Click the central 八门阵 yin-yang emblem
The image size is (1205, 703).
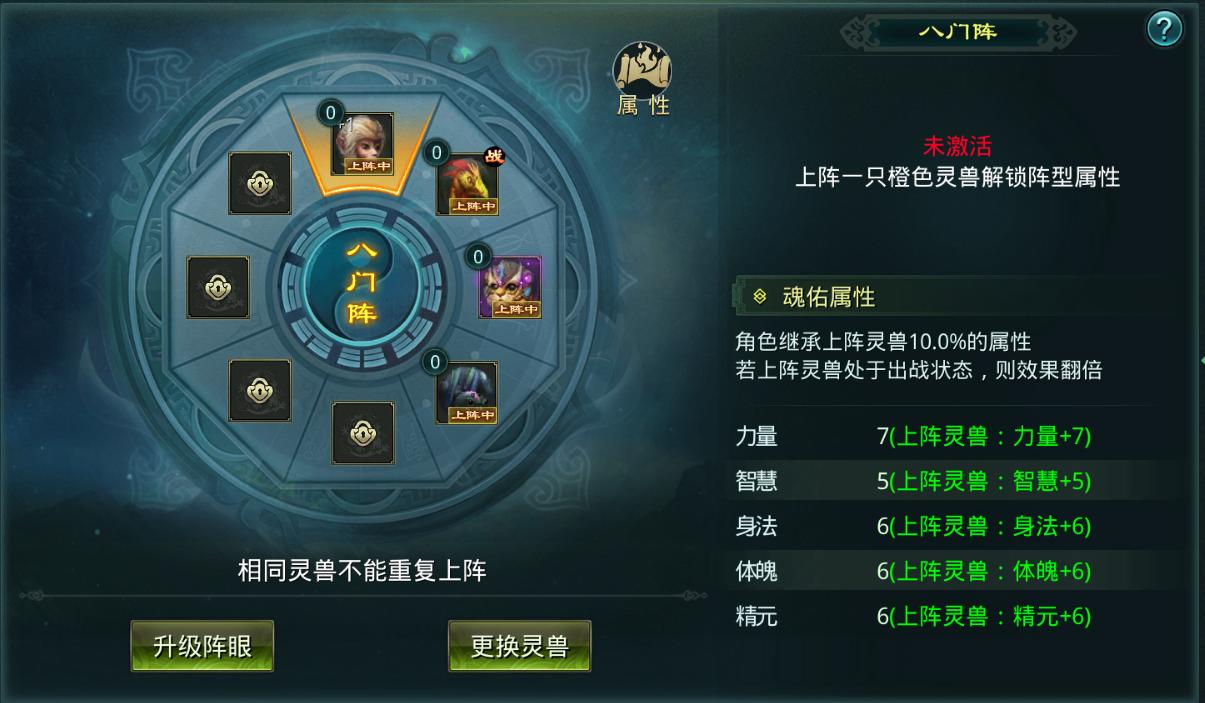pos(362,284)
